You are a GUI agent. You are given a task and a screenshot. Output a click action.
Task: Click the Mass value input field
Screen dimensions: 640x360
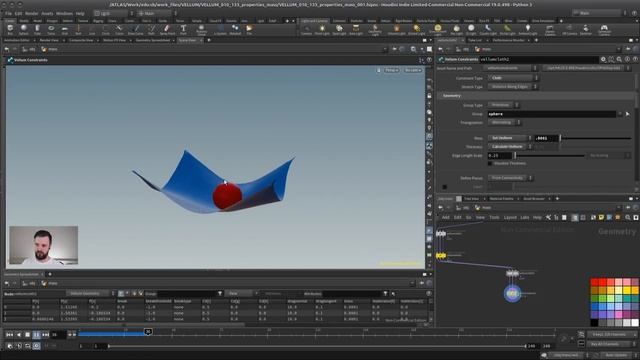546,138
